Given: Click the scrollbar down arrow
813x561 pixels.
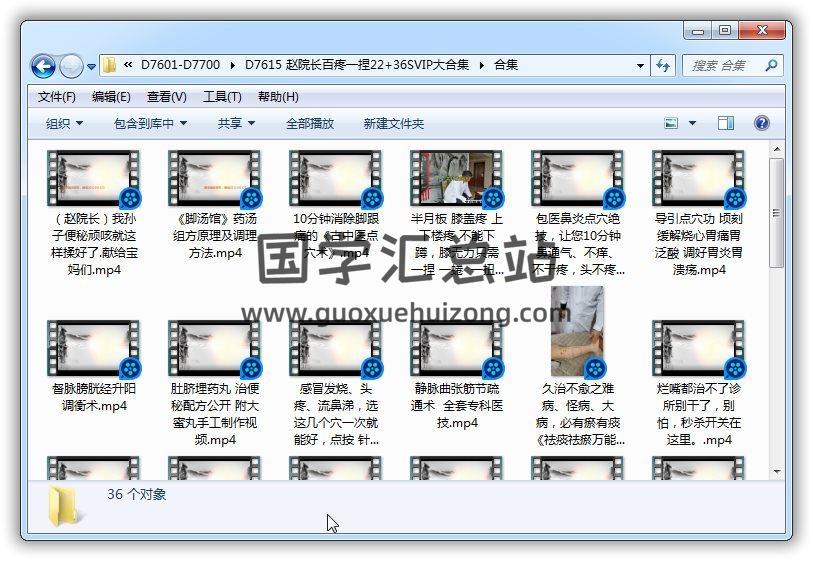Looking at the screenshot, I should click(x=777, y=471).
